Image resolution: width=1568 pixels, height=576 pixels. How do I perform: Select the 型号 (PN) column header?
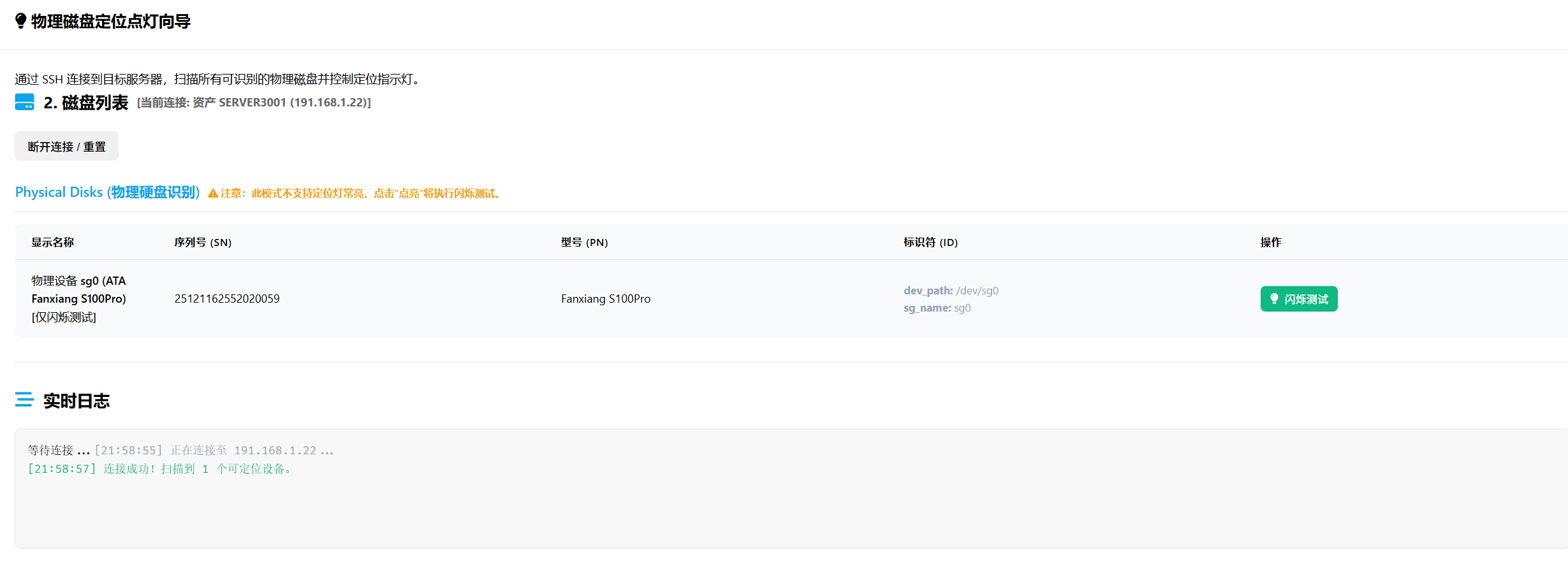(584, 242)
